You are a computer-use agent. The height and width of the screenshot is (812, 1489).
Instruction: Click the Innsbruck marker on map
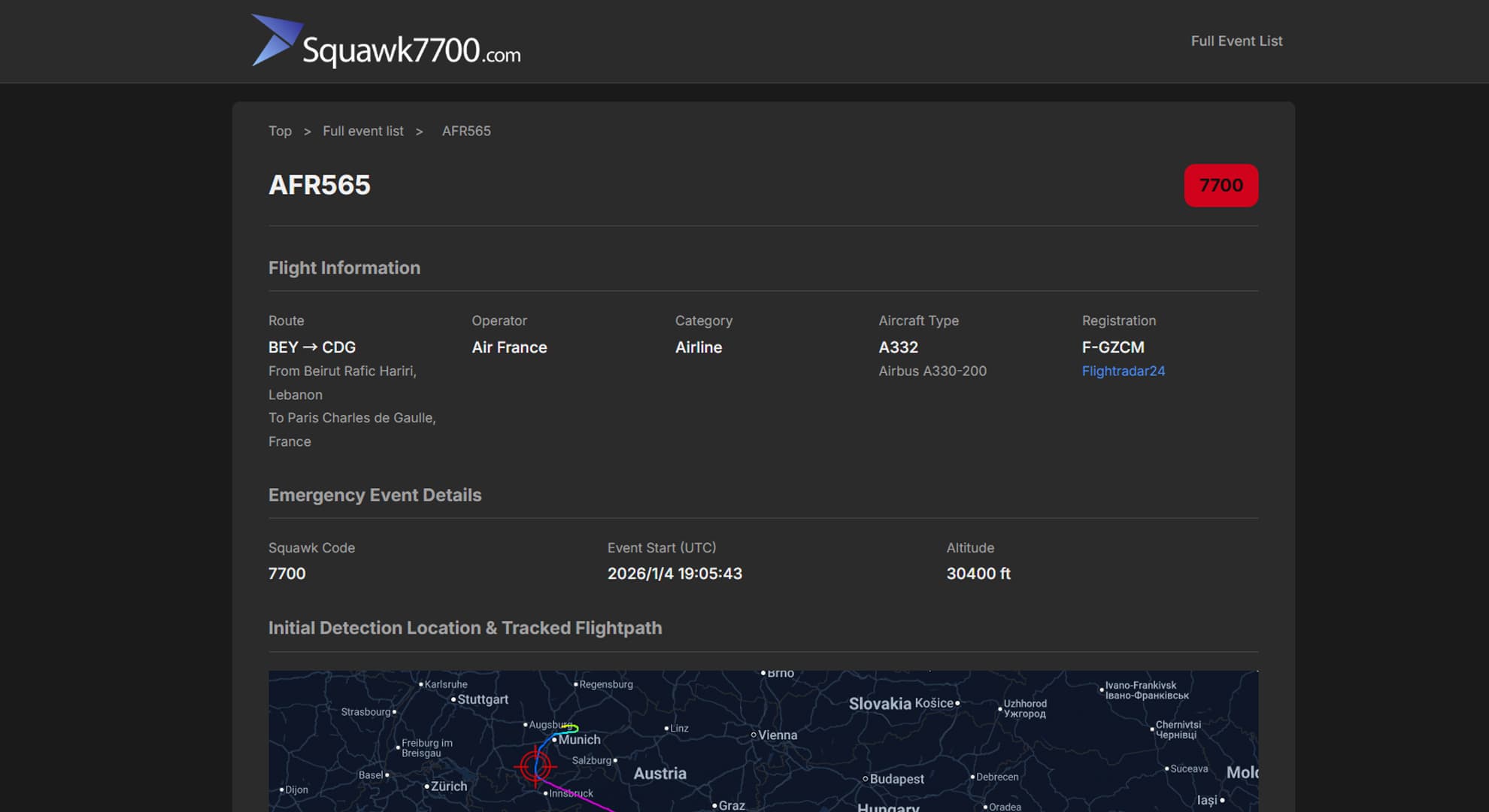[x=546, y=793]
